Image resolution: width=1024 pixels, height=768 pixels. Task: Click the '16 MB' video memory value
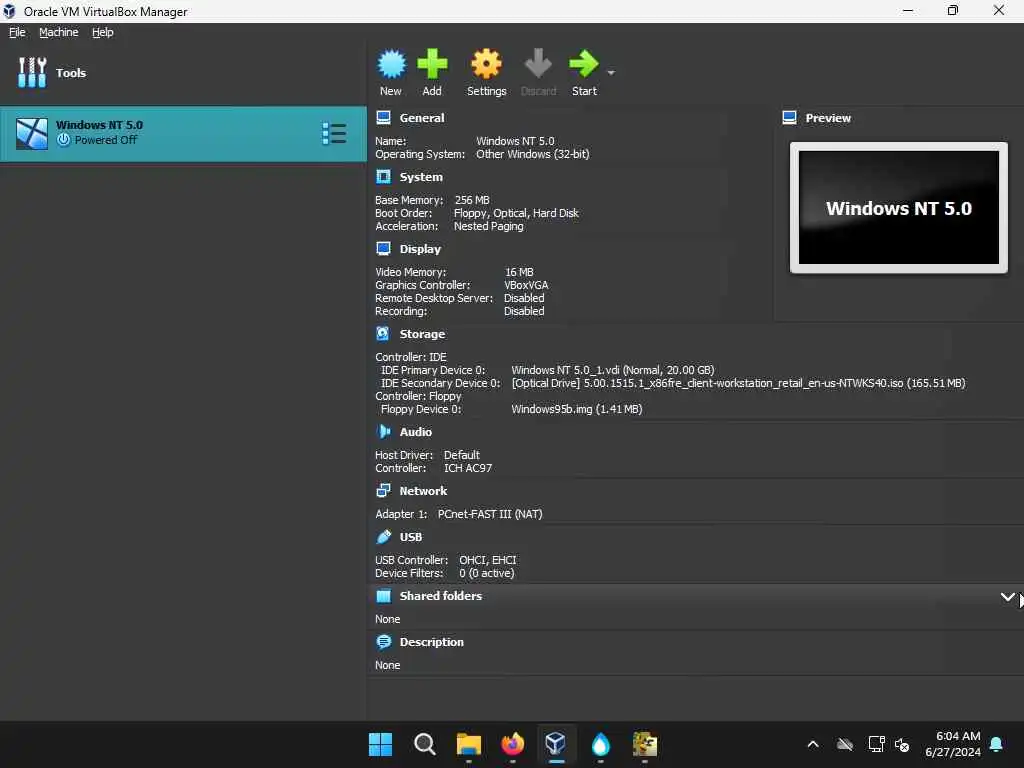click(x=519, y=272)
